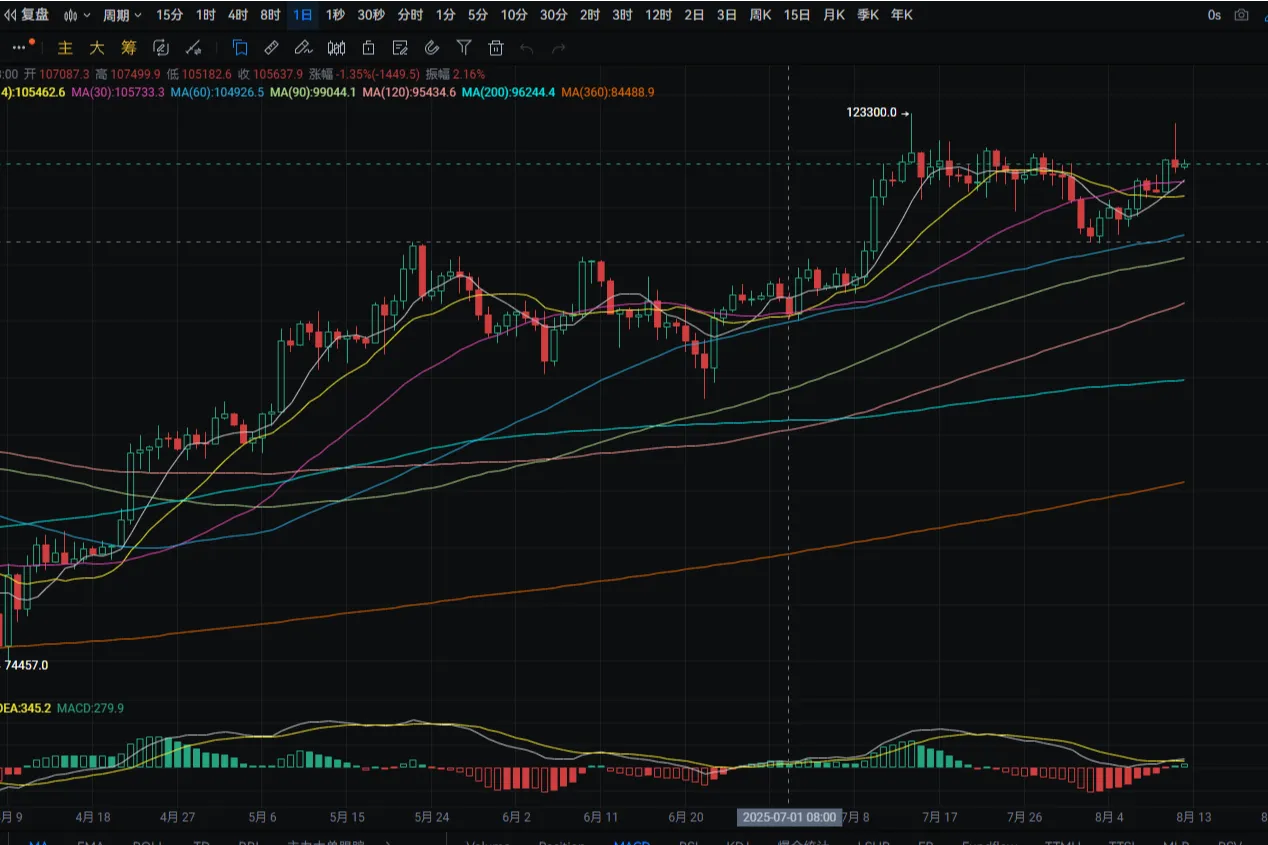The width and height of the screenshot is (1268, 845).
Task: Click the MACD:279.9 value label
Action: point(90,708)
